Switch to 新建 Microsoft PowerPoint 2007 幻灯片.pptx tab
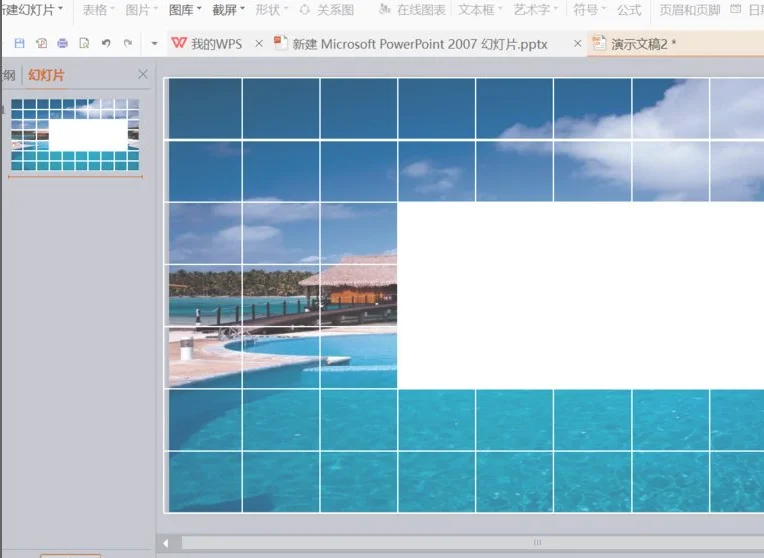This screenshot has height=558, width=764. point(420,44)
